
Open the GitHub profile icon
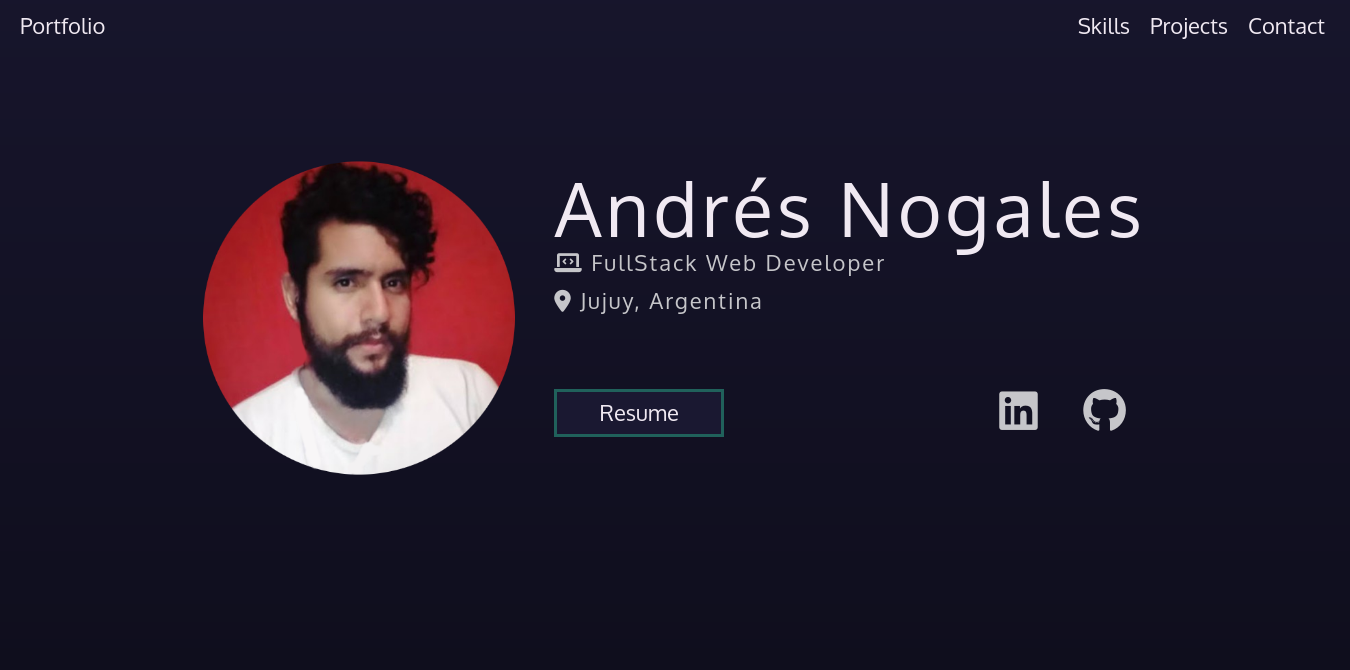click(x=1104, y=411)
